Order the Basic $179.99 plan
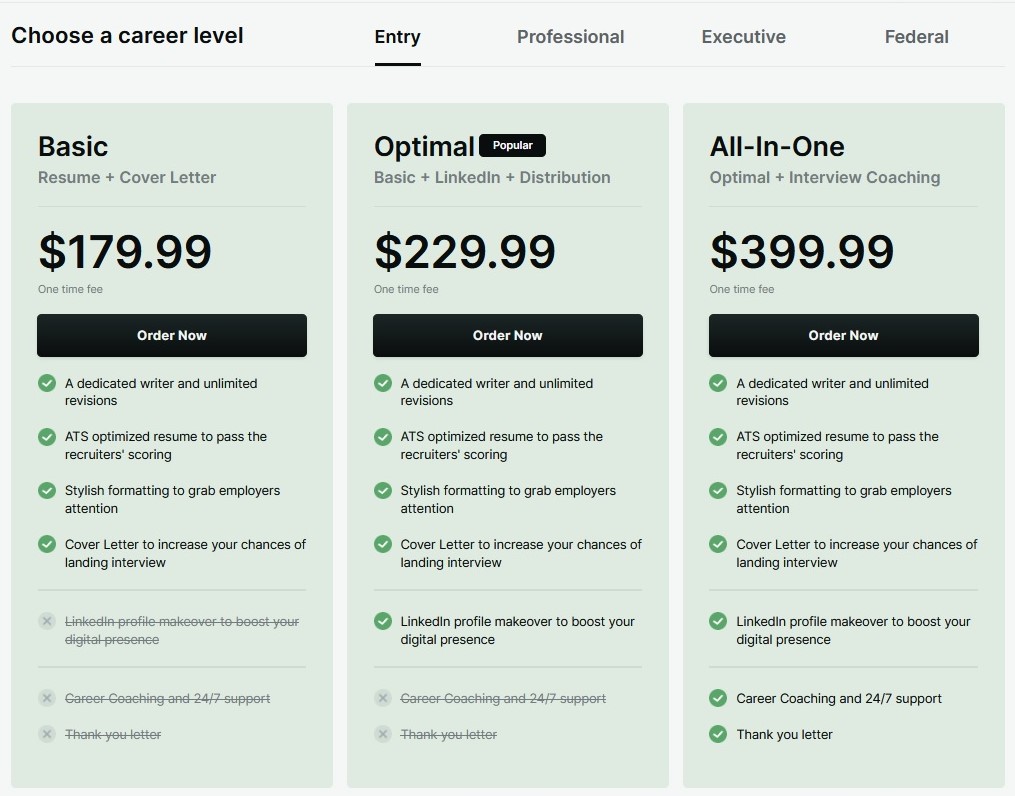This screenshot has width=1015, height=796. (172, 335)
